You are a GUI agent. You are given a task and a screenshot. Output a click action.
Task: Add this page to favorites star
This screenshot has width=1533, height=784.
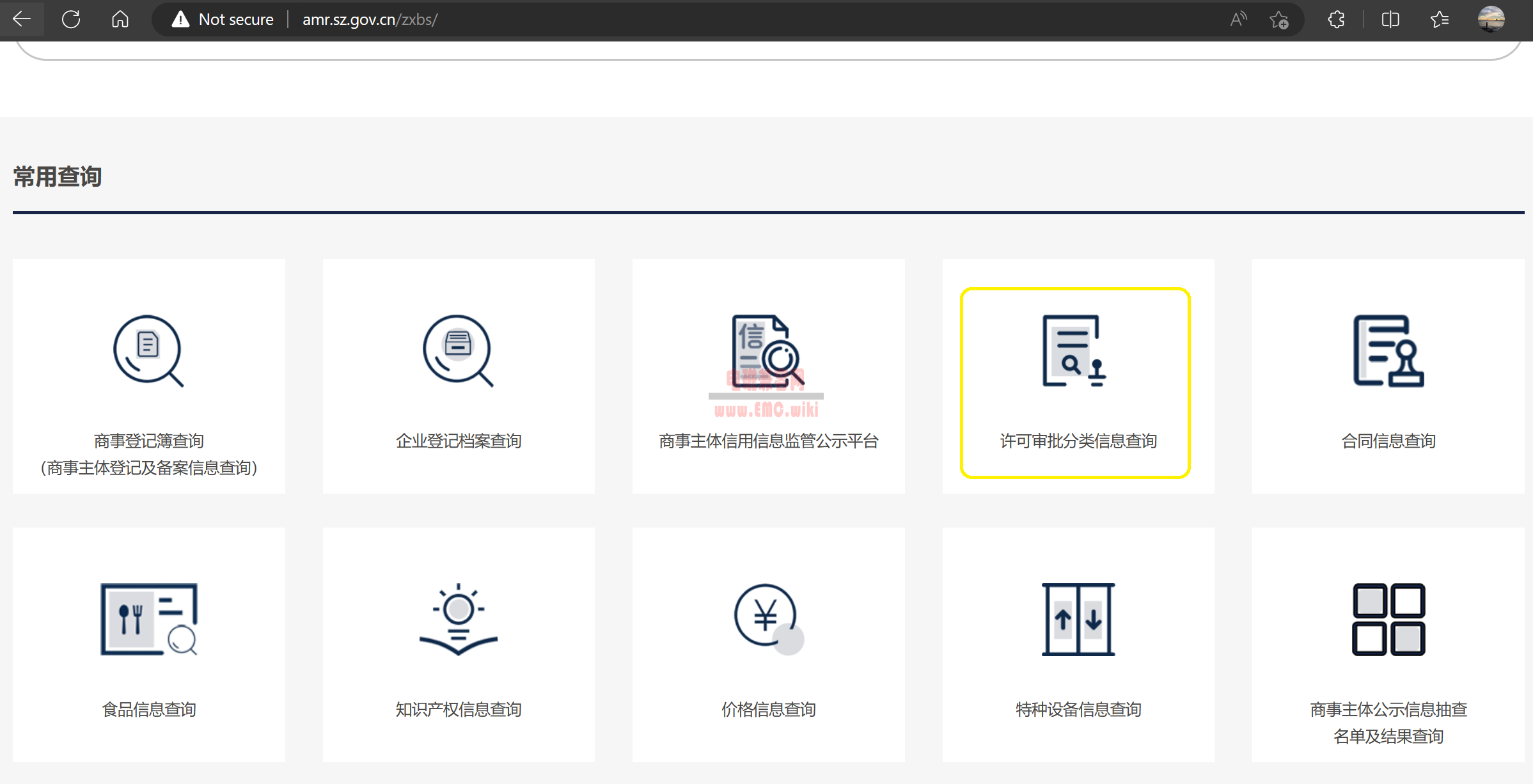click(1278, 19)
